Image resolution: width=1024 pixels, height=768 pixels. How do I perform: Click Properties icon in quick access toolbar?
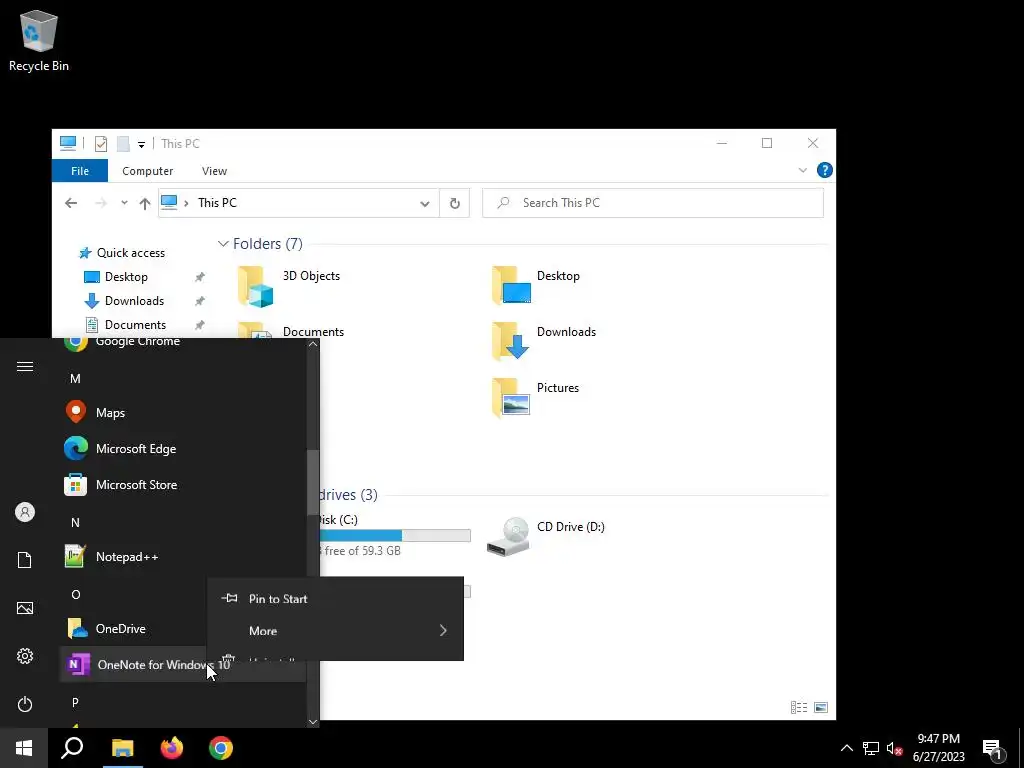(x=101, y=144)
